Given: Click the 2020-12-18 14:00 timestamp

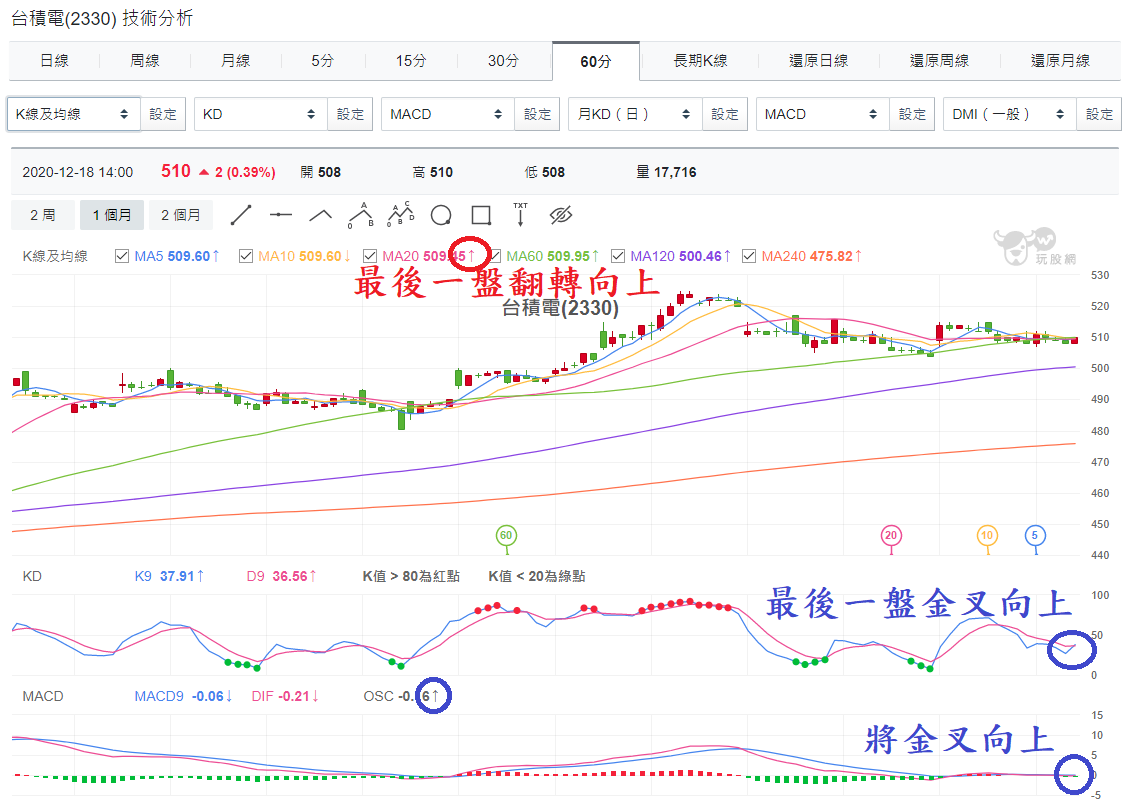Looking at the screenshot, I should click(78, 173).
